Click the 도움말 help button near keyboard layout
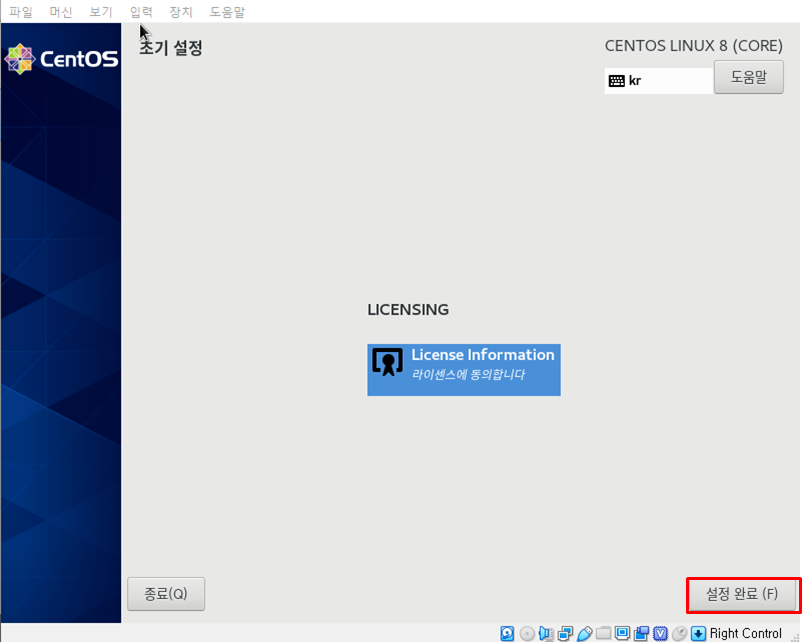Image resolution: width=802 pixels, height=642 pixels. [x=748, y=77]
